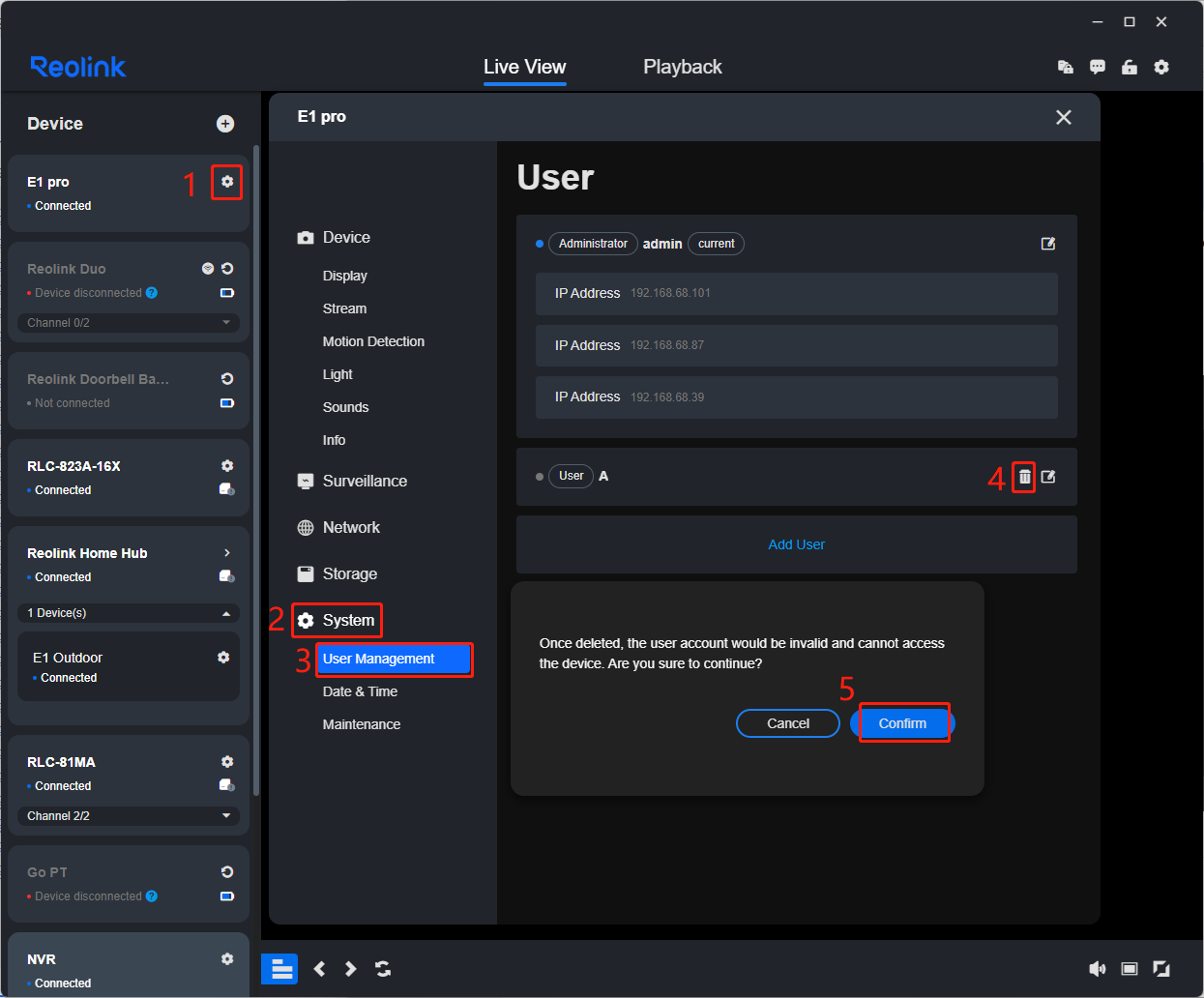Select IP Address 192.168.68.101 row
The height and width of the screenshot is (998, 1204).
797,294
